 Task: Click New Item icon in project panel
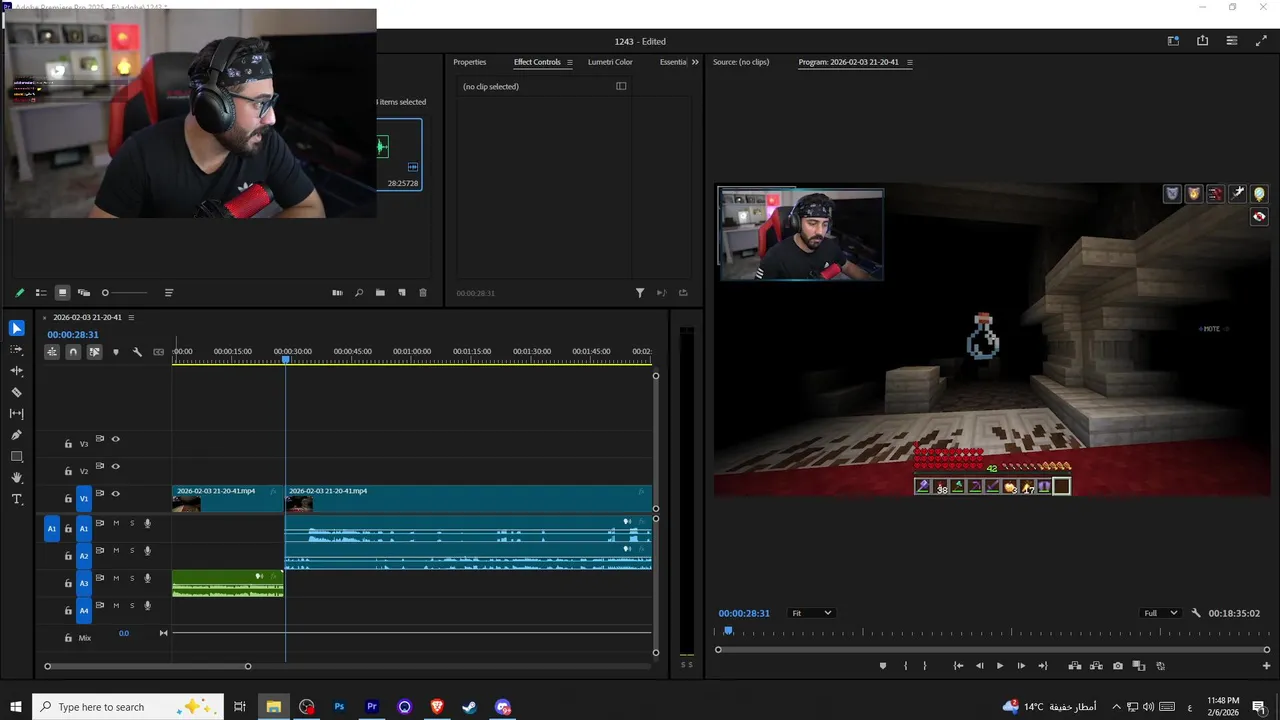pyautogui.click(x=402, y=293)
